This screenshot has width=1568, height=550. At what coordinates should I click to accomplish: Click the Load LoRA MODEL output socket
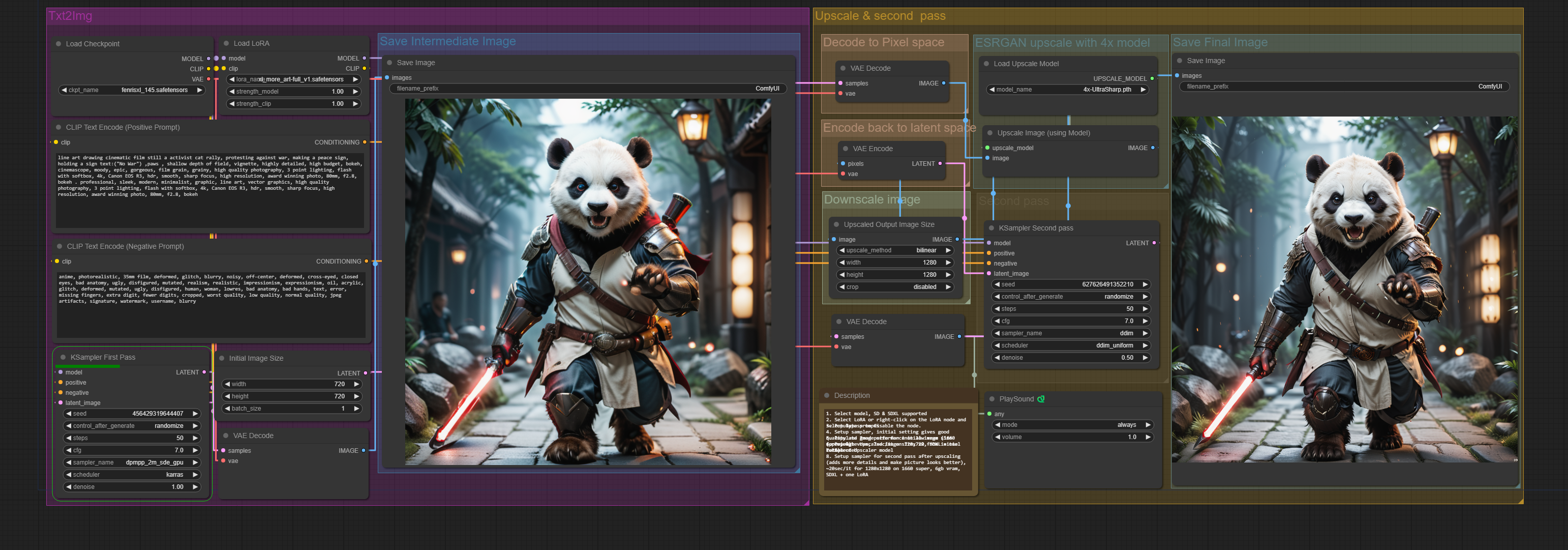[364, 59]
